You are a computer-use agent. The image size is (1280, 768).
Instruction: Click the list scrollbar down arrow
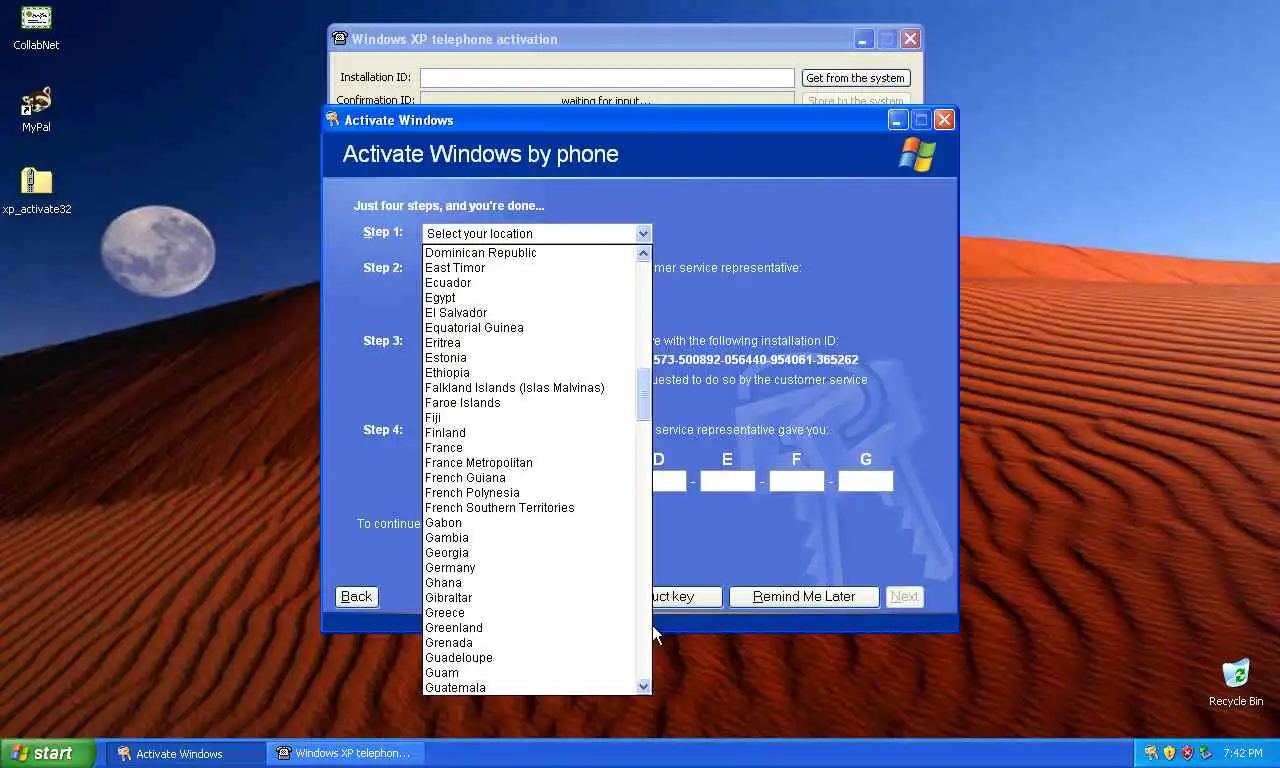644,686
